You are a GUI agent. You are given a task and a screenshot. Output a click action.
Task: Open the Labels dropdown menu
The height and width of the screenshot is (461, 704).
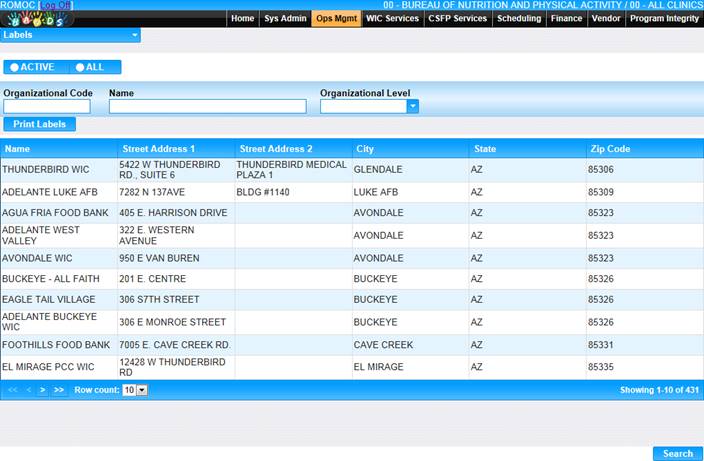135,35
